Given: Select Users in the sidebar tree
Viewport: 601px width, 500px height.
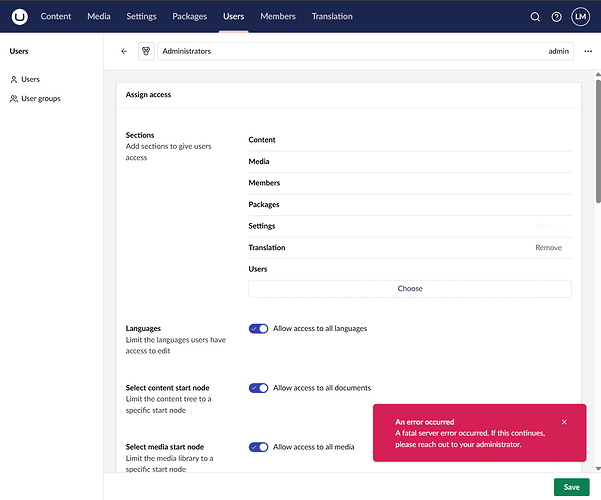Looking at the screenshot, I should coord(30,79).
